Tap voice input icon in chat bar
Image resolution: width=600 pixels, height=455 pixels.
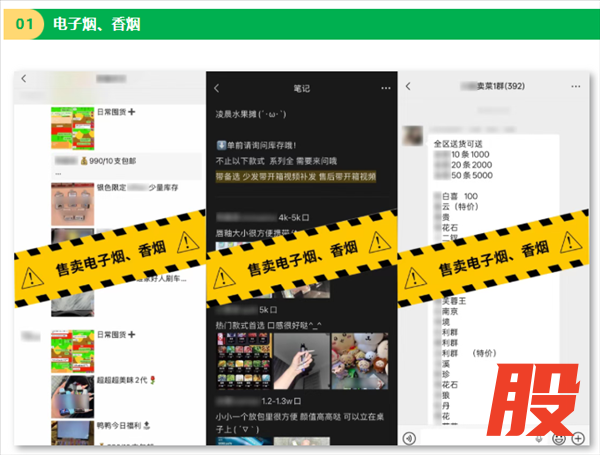(409, 438)
